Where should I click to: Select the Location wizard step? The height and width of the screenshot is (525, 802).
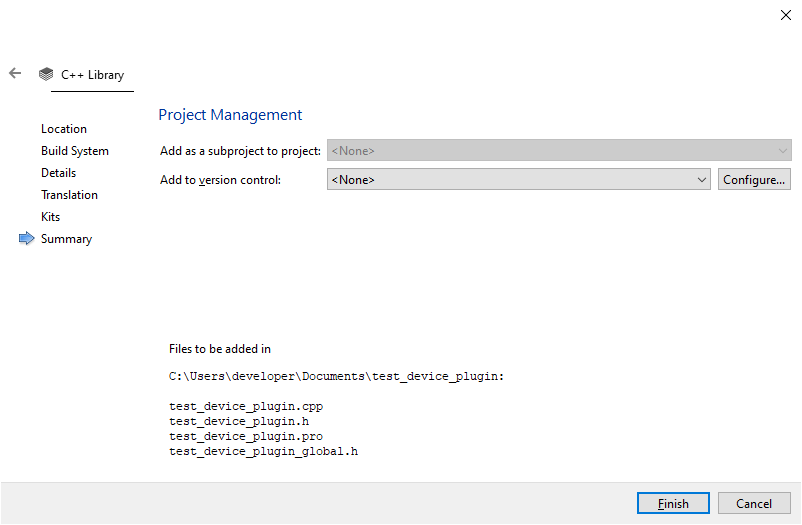pos(64,129)
